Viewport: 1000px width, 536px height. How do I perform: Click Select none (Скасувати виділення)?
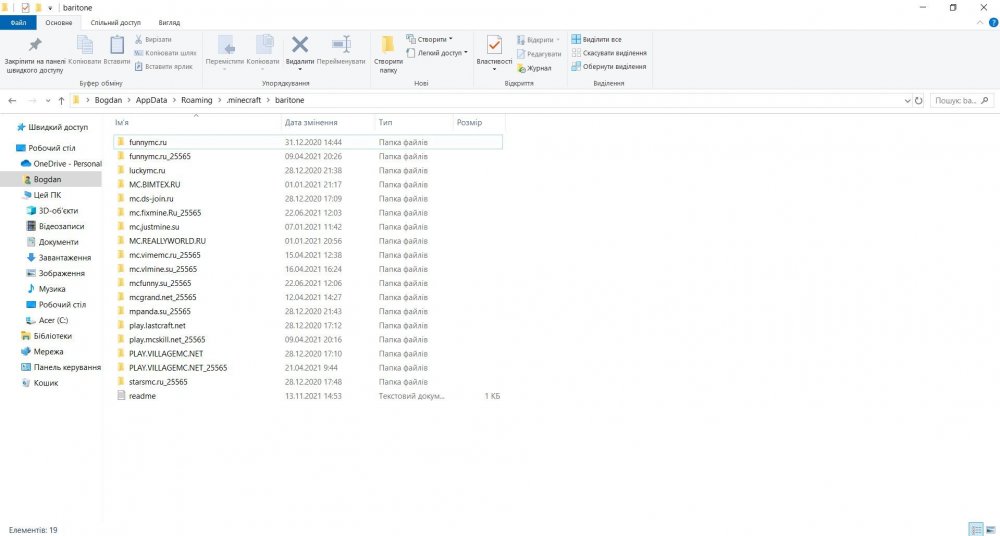coord(609,53)
